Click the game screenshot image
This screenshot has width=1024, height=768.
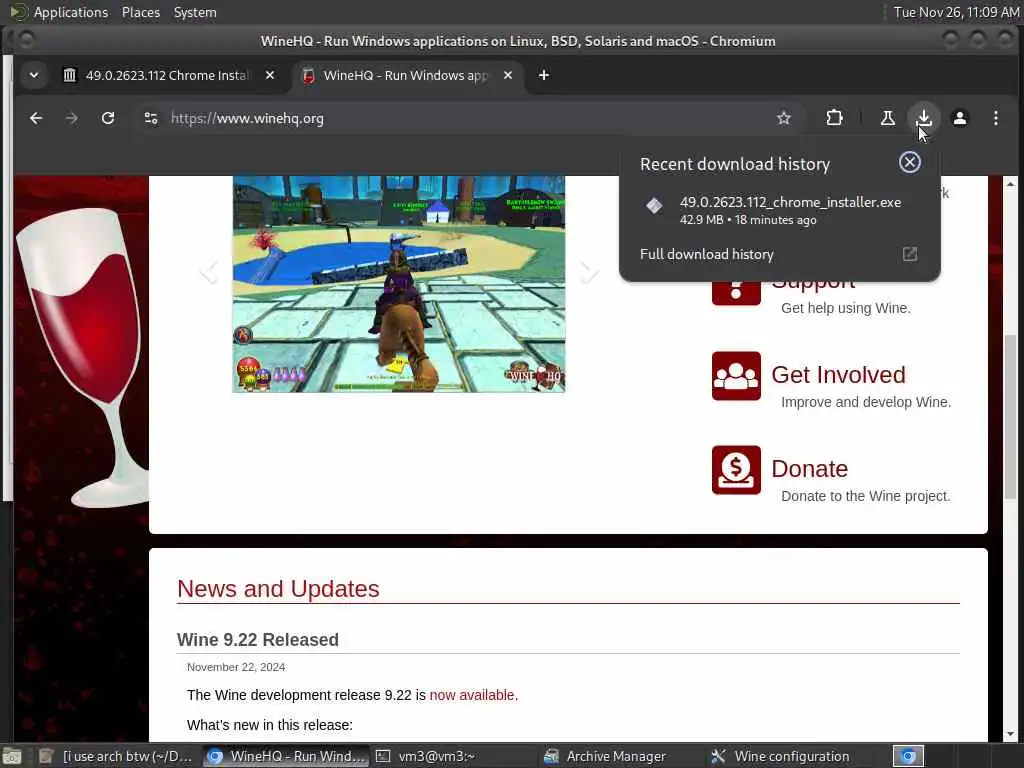(x=399, y=284)
